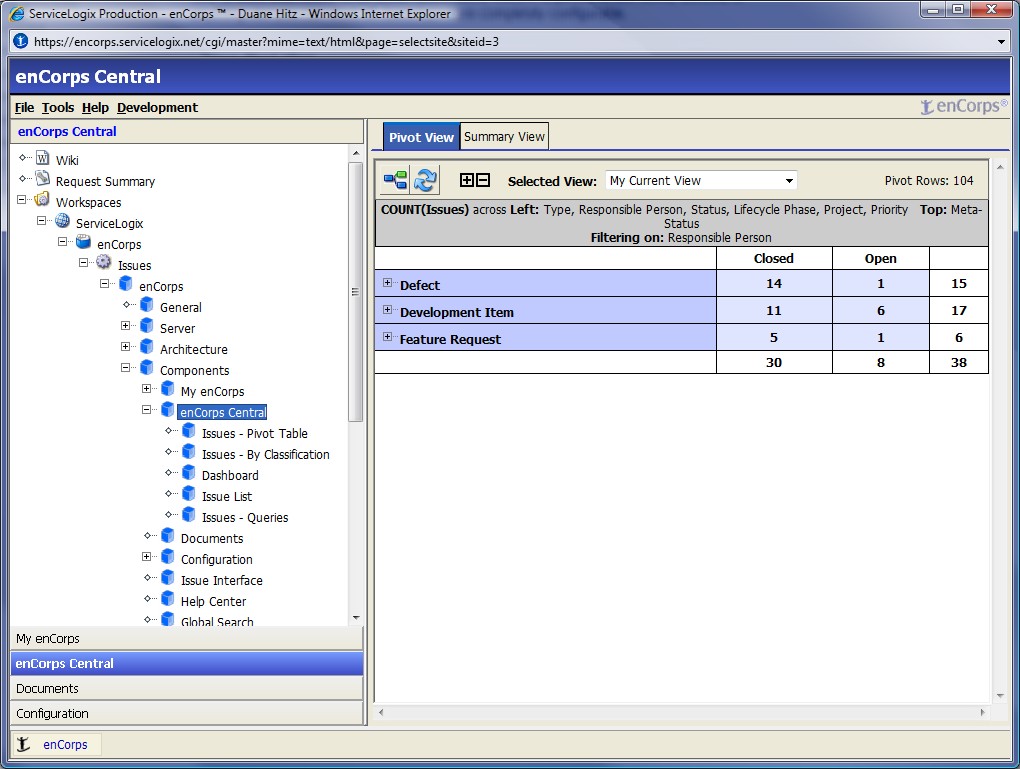Collapse the ServiceLogix tree node
Viewport: 1020px width, 769px height.
pyautogui.click(x=42, y=221)
